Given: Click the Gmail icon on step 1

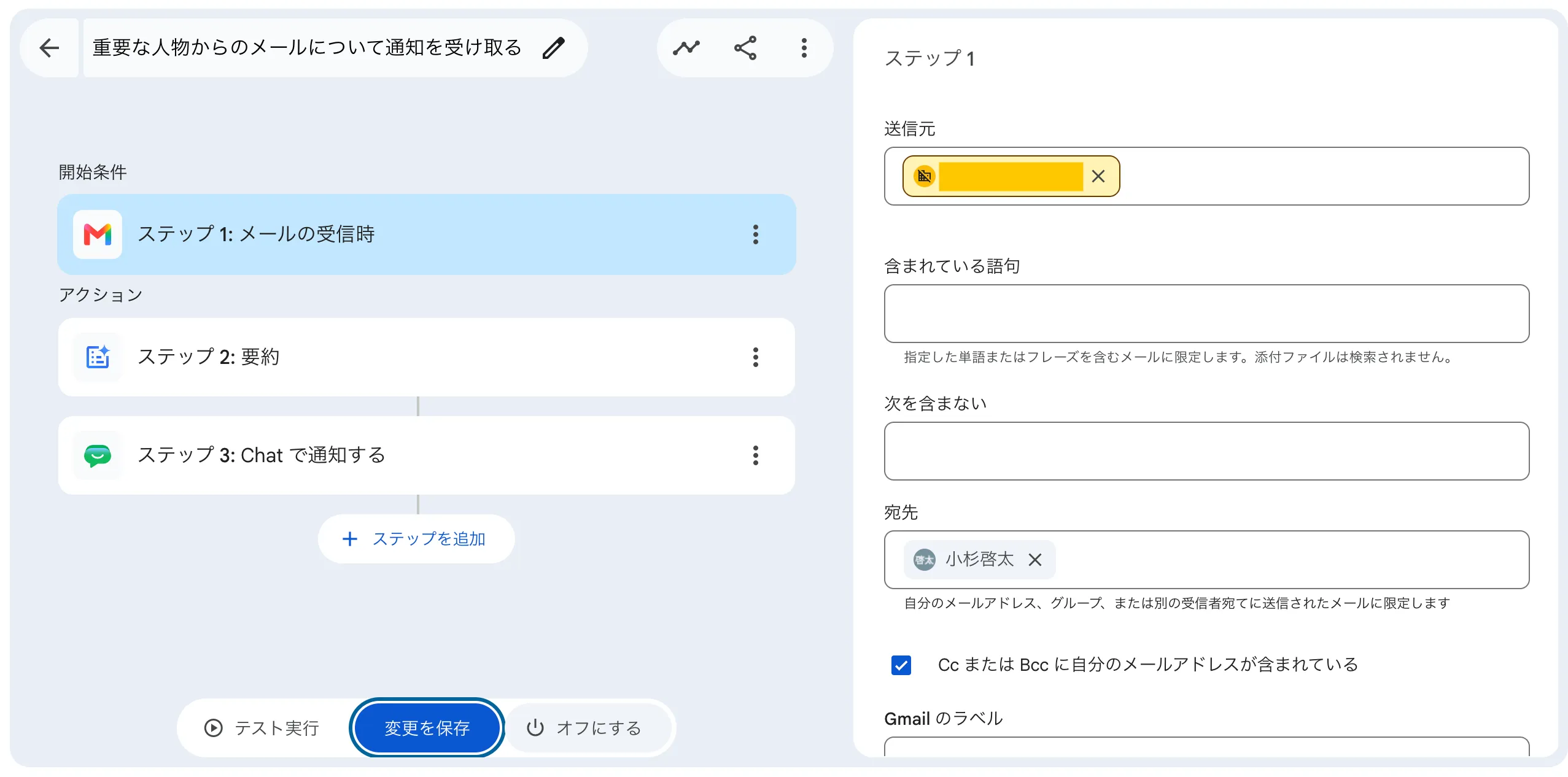Looking at the screenshot, I should click(98, 234).
